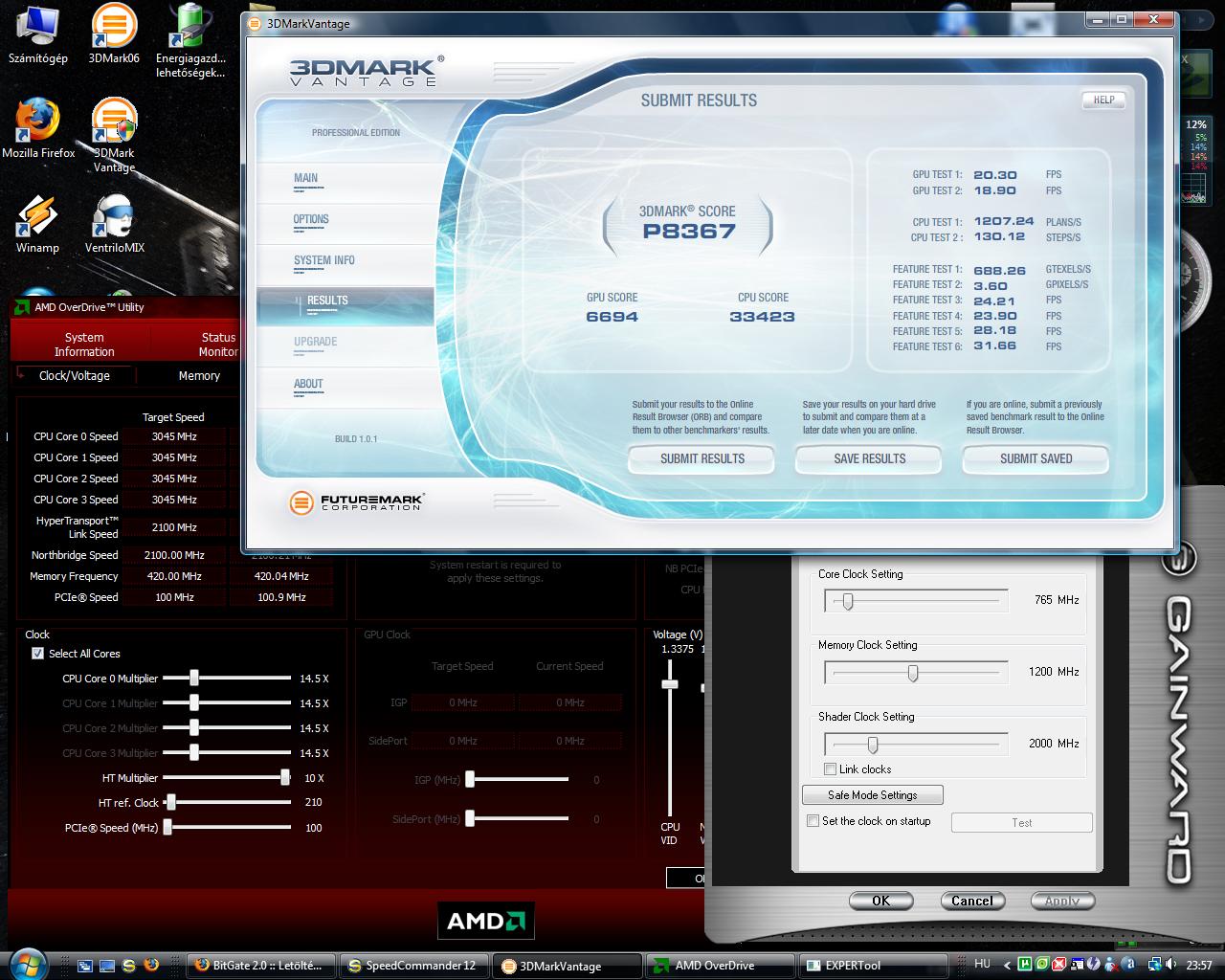Open Status Monitor tab in AMD OverDrive
The height and width of the screenshot is (980, 1225).
[x=218, y=345]
